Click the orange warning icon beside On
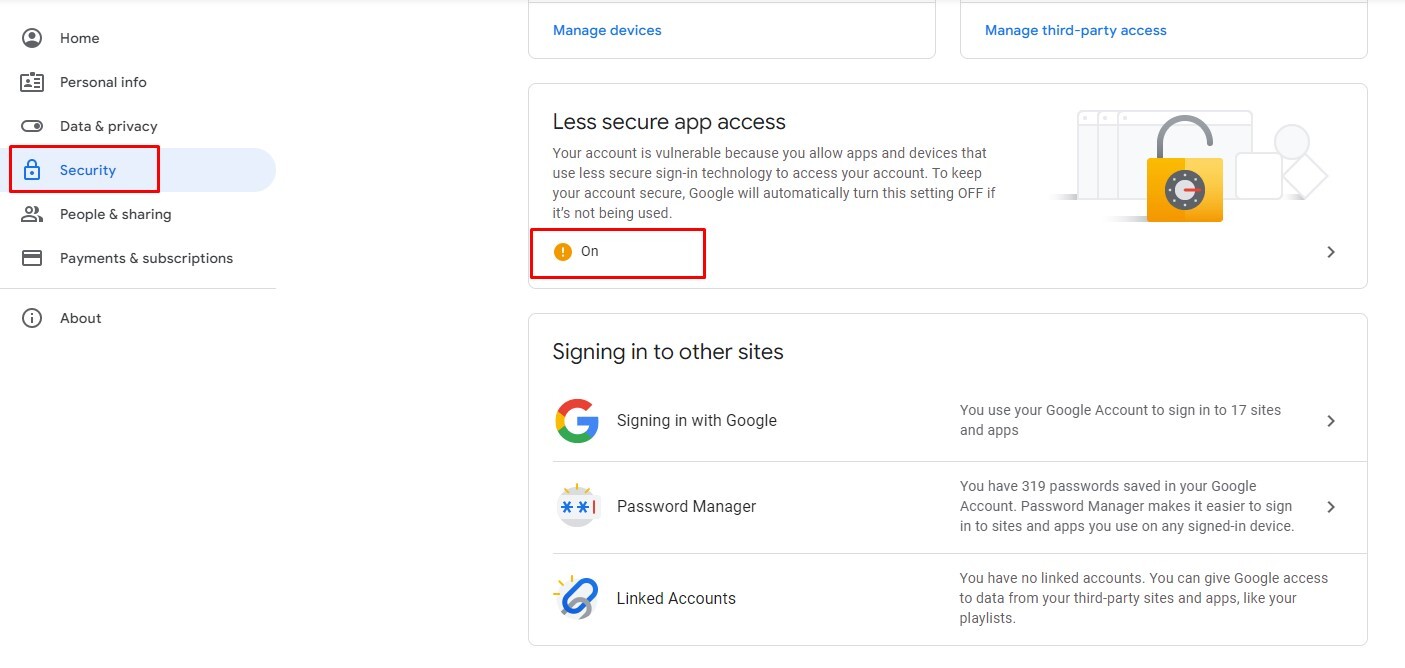Screen dimensions: 1405x668 coord(563,252)
